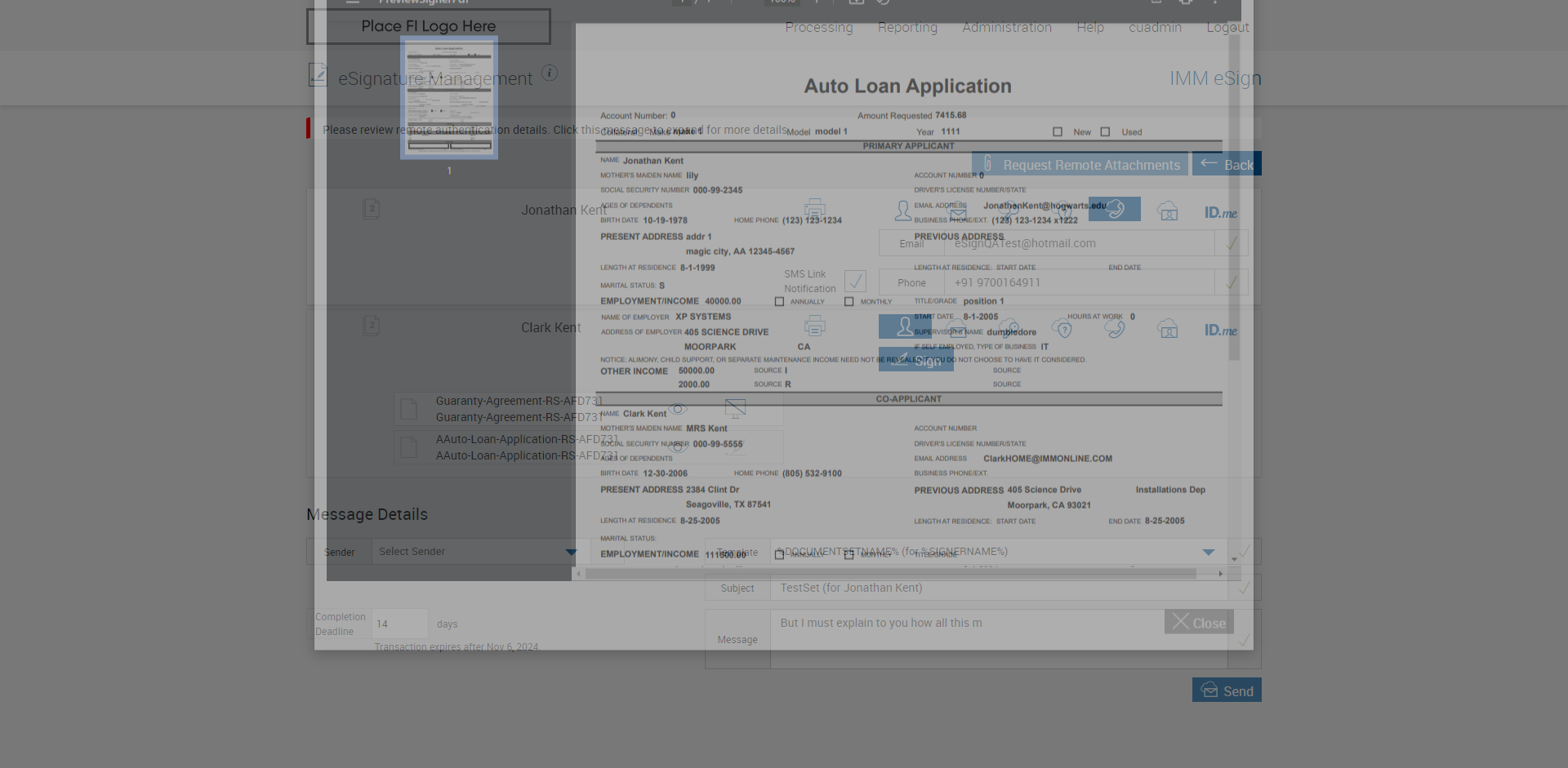Toggle the SMS Link Notification checkbox
This screenshot has height=768, width=1568.
(855, 282)
